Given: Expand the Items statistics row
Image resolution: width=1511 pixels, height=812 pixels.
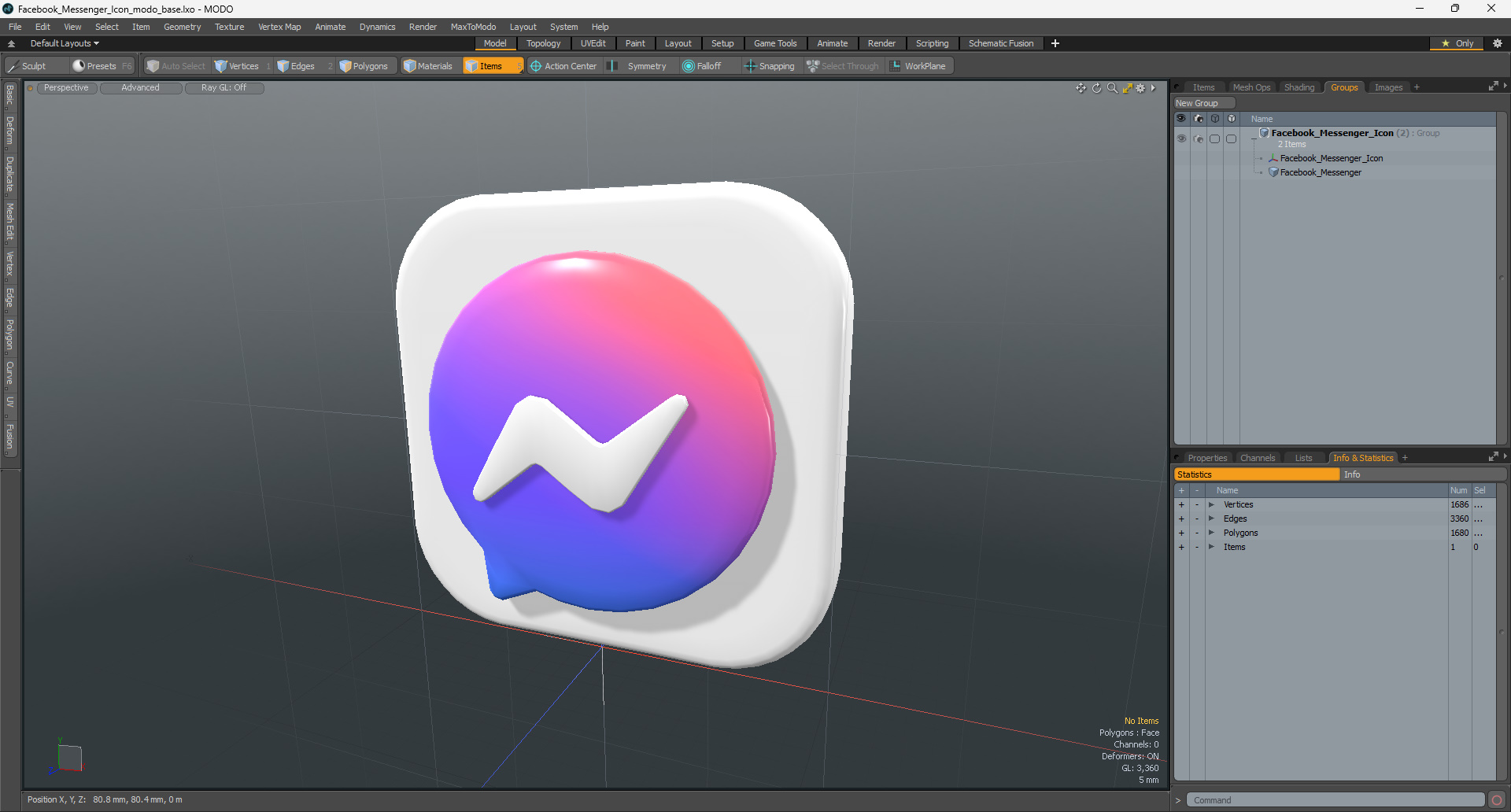Looking at the screenshot, I should tap(1211, 547).
